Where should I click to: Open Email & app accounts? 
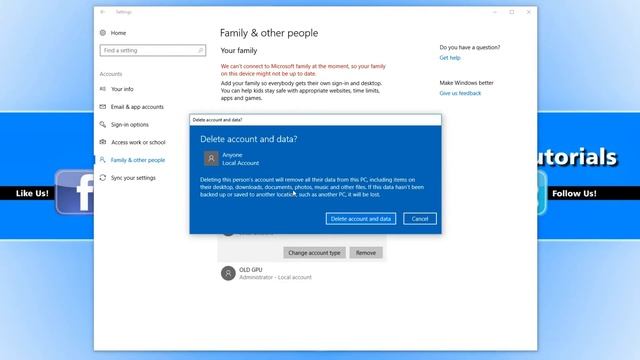[137, 107]
